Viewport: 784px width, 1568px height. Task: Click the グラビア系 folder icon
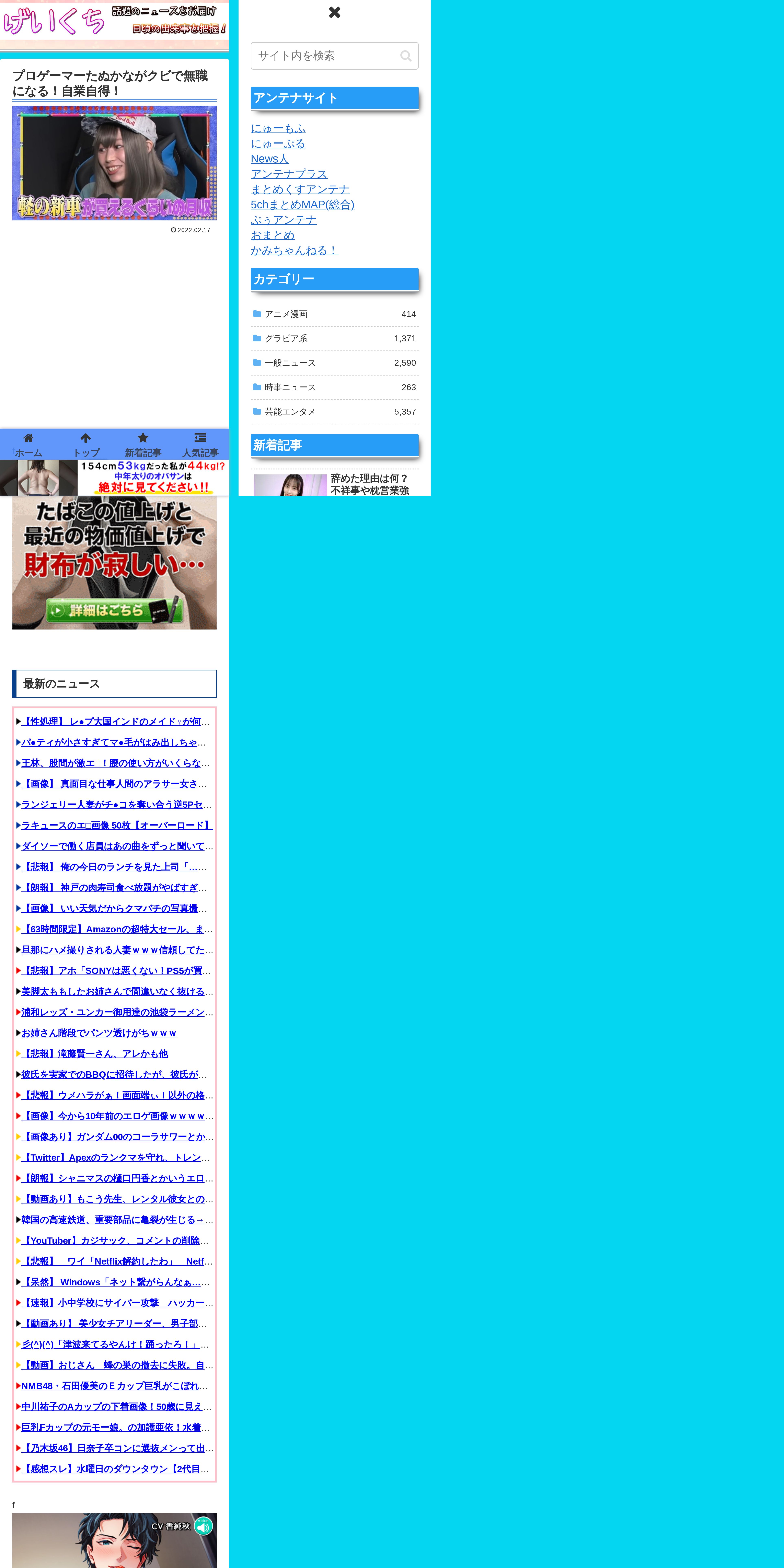point(257,338)
